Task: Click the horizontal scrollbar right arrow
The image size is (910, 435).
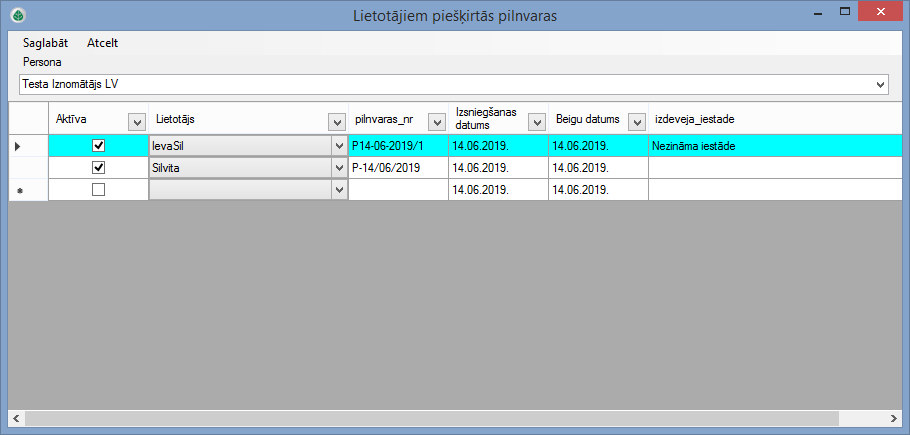Action: click(x=894, y=418)
